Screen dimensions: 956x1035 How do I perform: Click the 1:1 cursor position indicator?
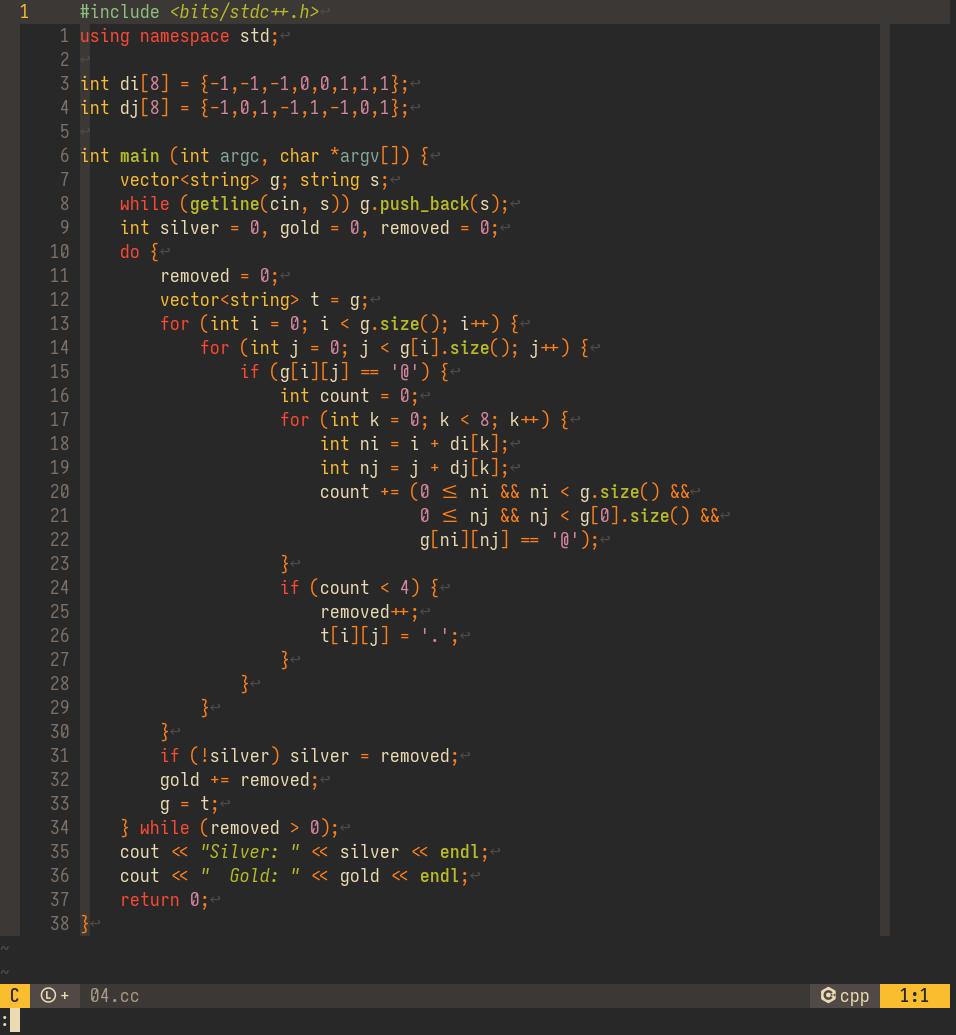pos(914,995)
